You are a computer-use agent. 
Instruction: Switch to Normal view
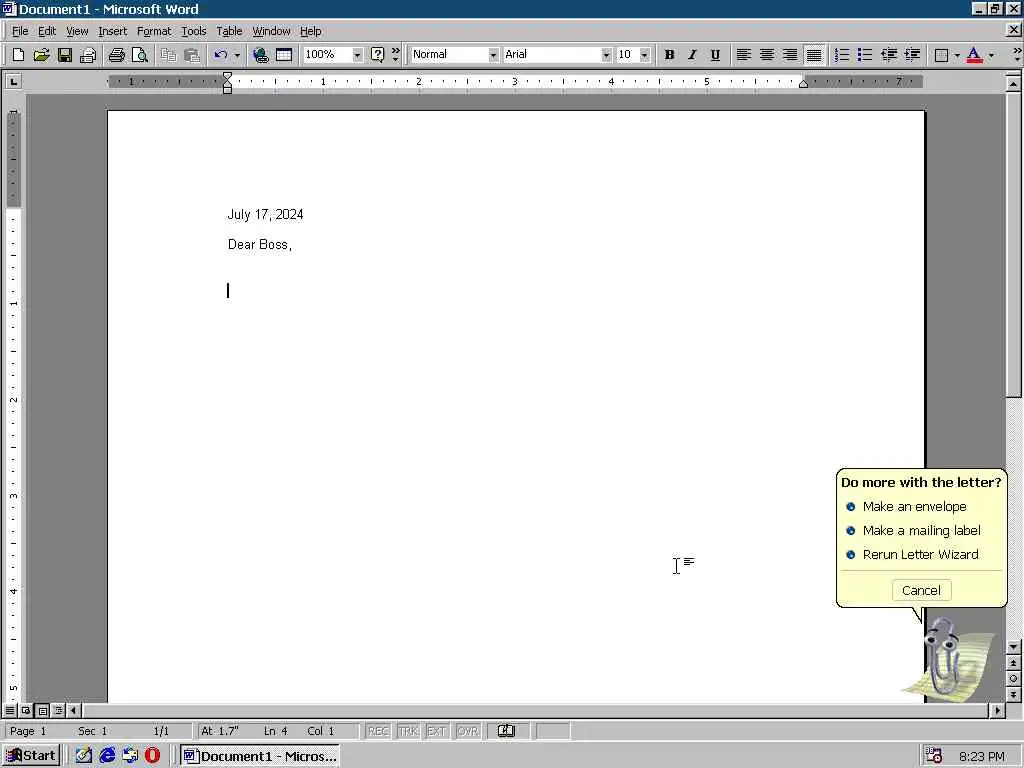10,710
